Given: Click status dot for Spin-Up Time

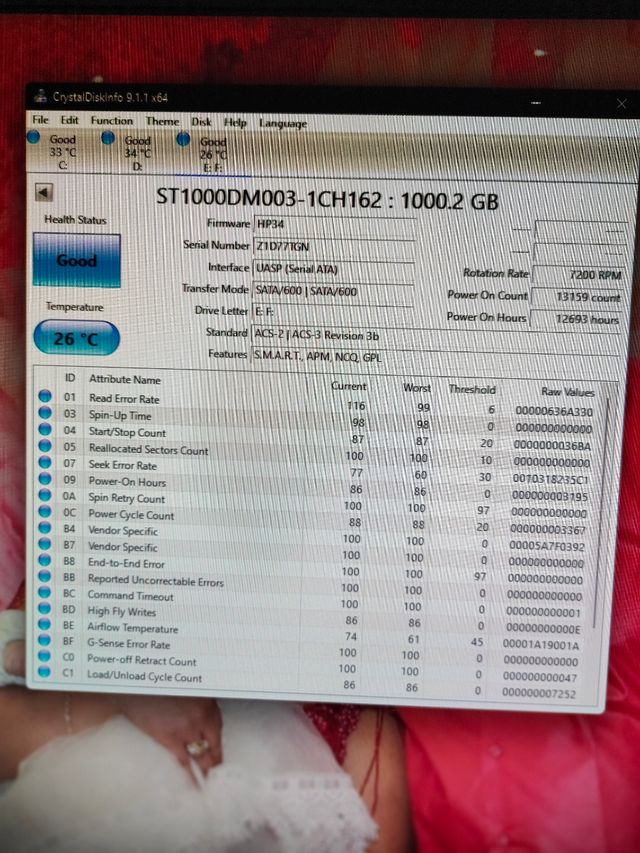Looking at the screenshot, I should coord(45,413).
